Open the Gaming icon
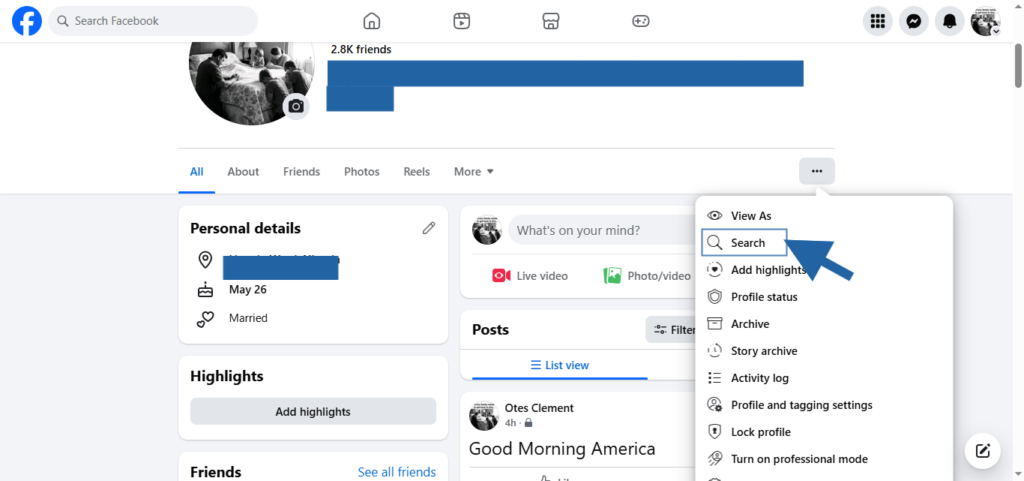Image resolution: width=1024 pixels, height=481 pixels. (640, 21)
